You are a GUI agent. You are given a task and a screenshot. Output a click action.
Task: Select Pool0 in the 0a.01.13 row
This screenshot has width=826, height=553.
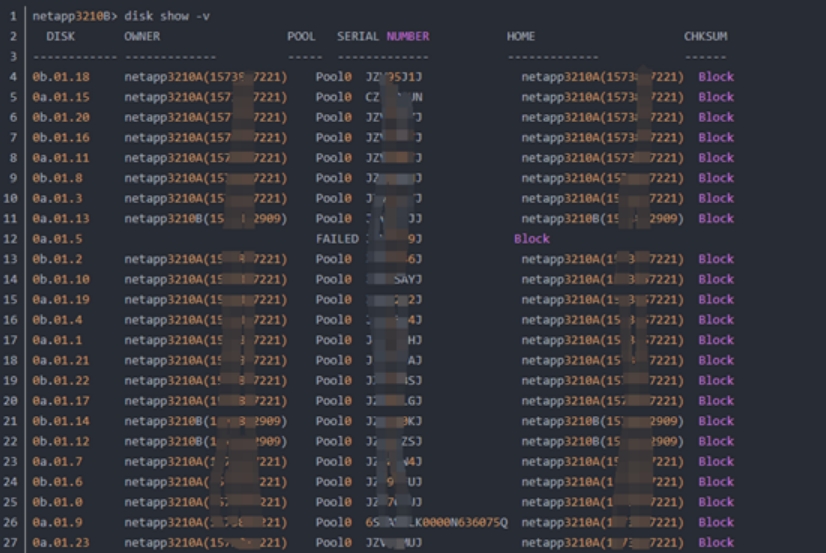(x=333, y=219)
